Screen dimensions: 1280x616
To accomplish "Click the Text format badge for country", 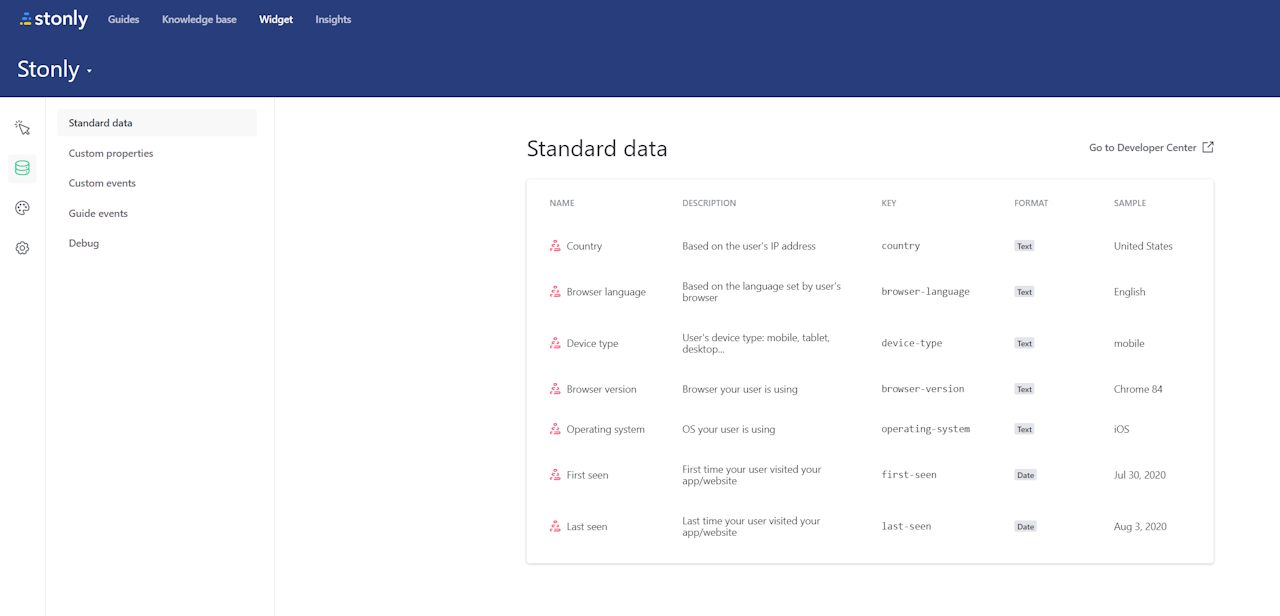I will click(1024, 245).
